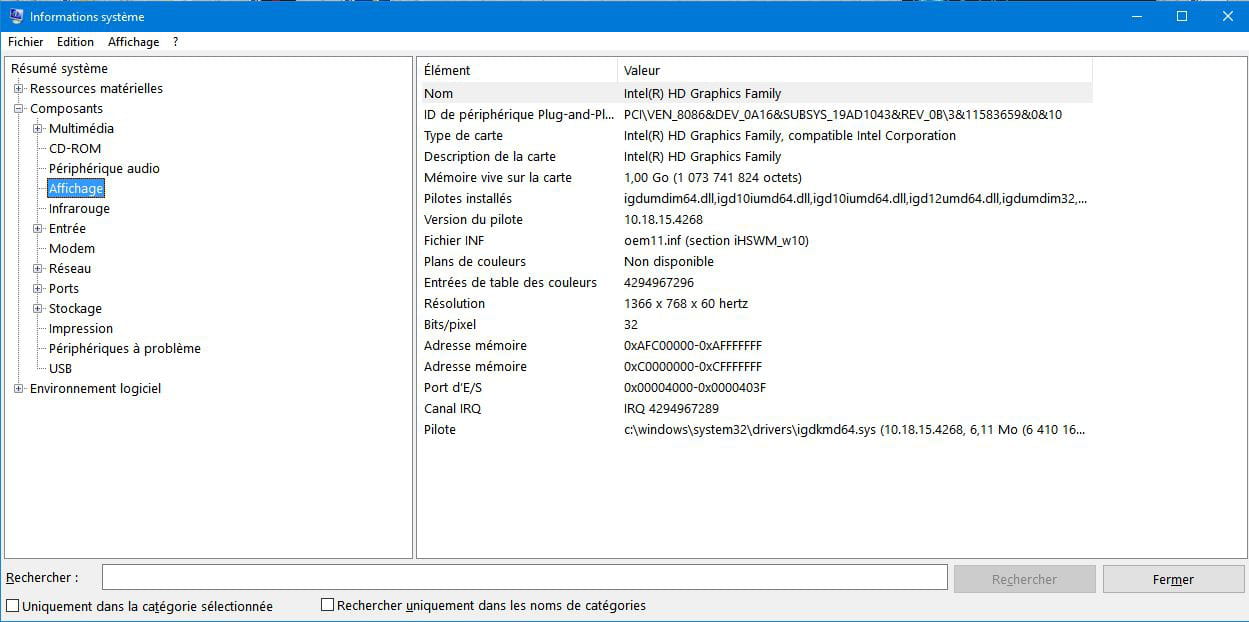This screenshot has height=622, width=1249.
Task: Expand the Ressources matérielles node
Action: (19, 88)
